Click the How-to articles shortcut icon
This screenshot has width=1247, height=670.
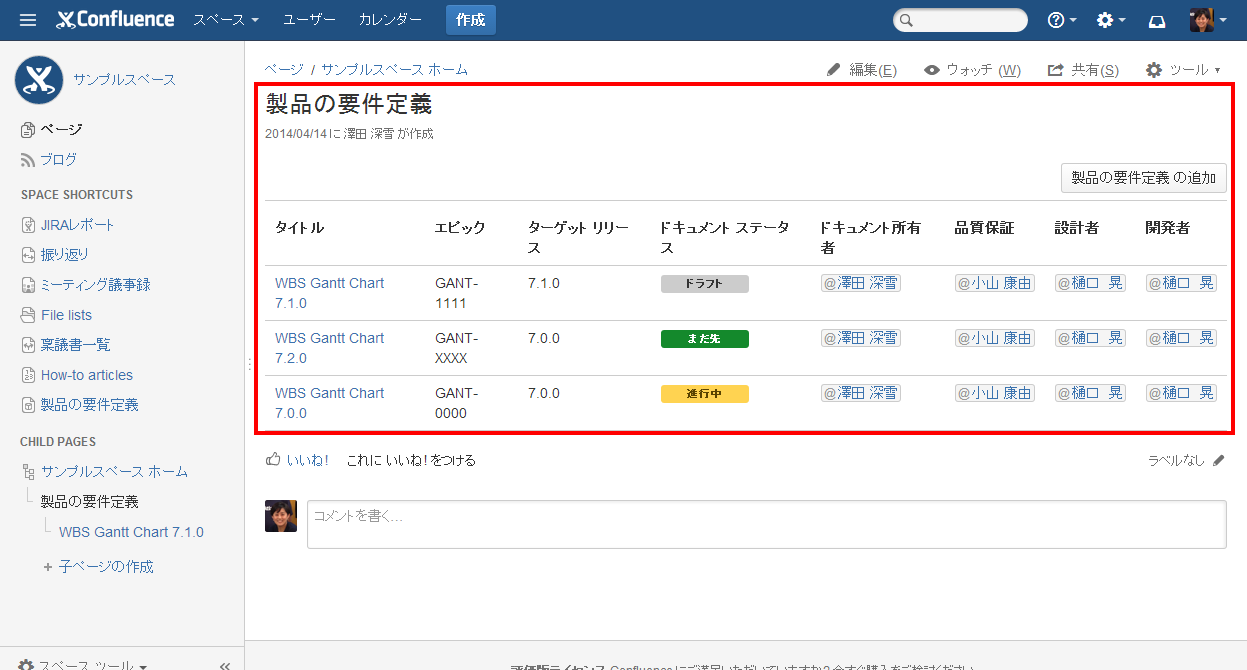coord(28,375)
